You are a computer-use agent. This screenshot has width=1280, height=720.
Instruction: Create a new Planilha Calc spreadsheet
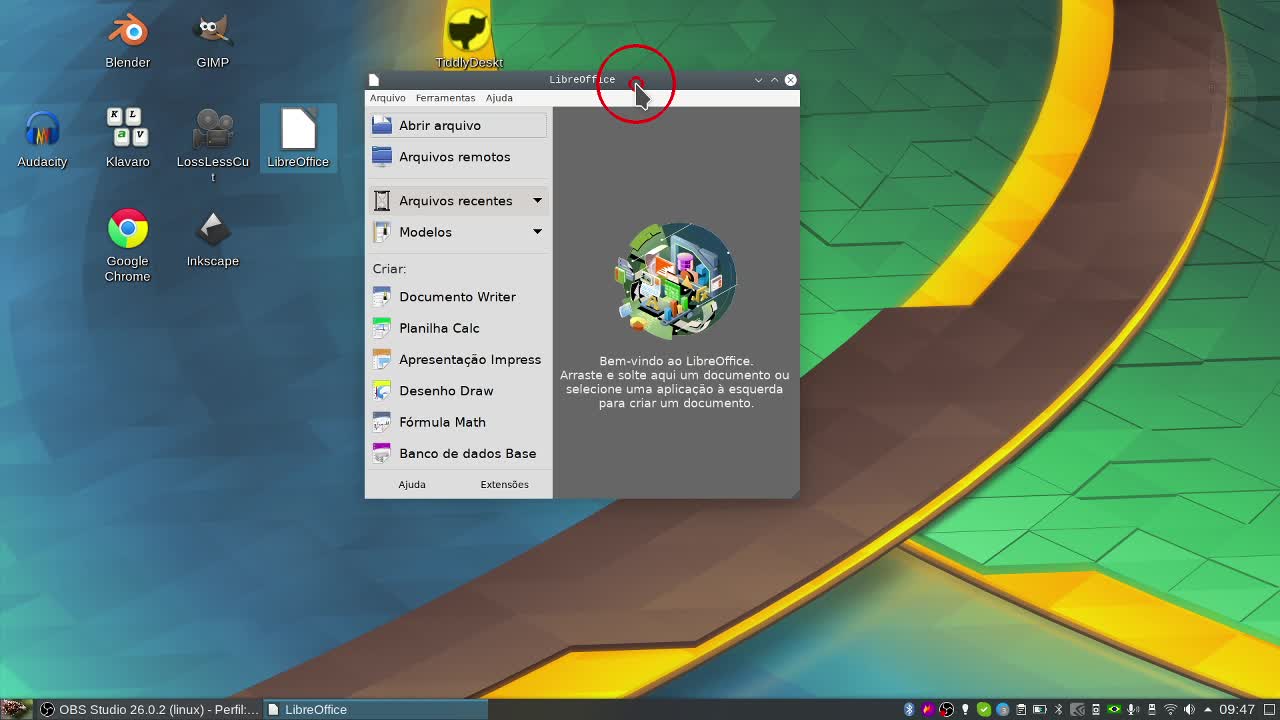439,328
